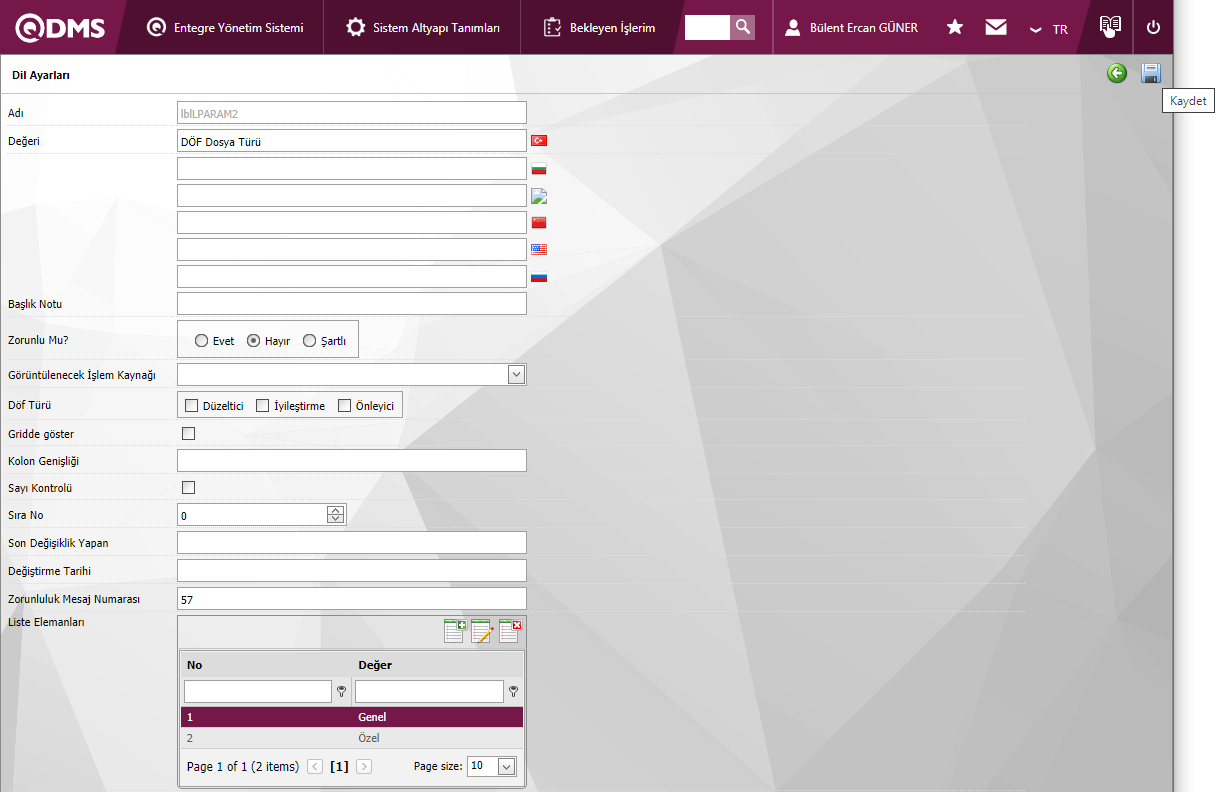This screenshot has width=1218, height=792.
Task: Go back with green arrow icon
Action: tap(1117, 73)
